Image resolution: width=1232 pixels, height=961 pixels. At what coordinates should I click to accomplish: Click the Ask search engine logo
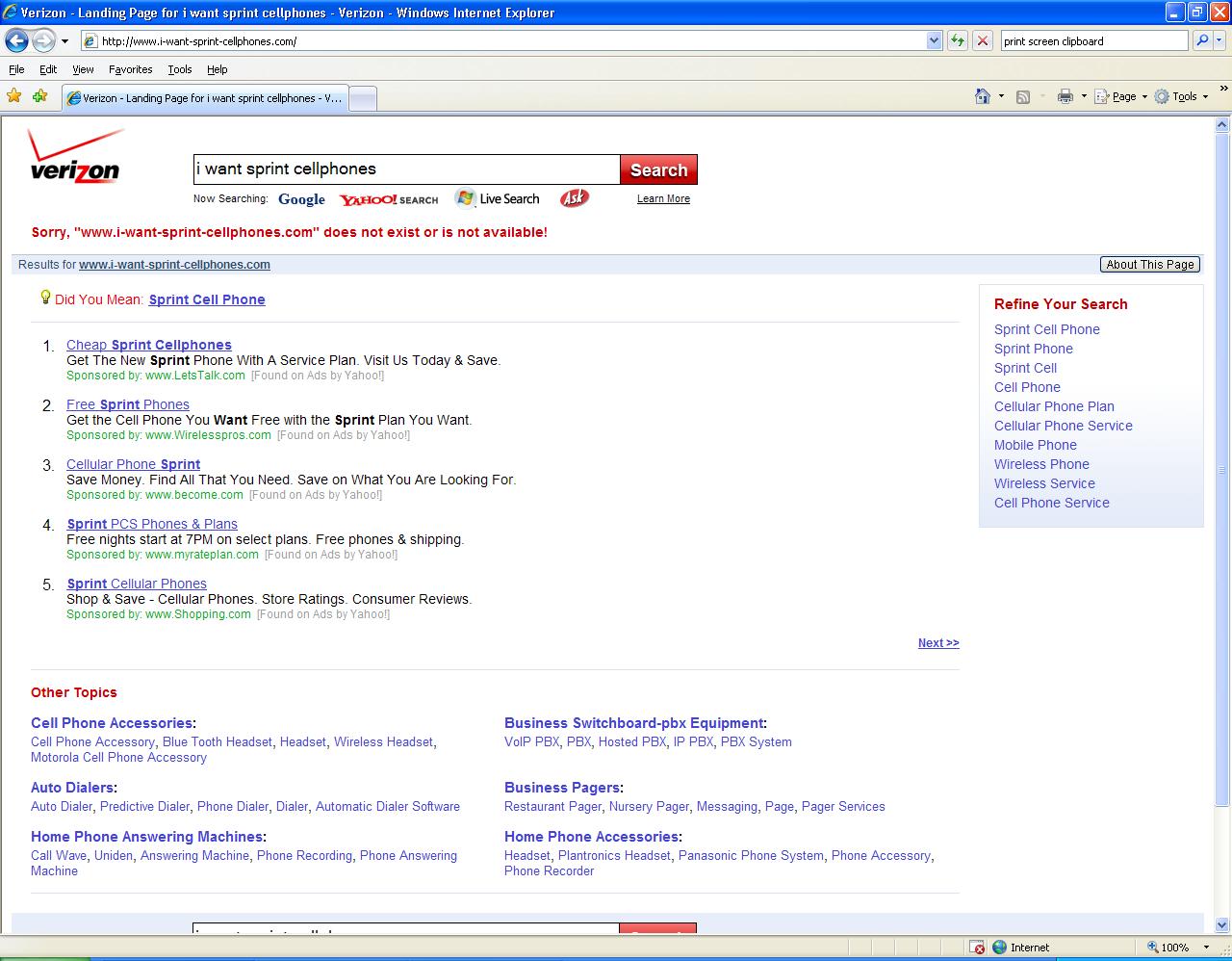574,198
